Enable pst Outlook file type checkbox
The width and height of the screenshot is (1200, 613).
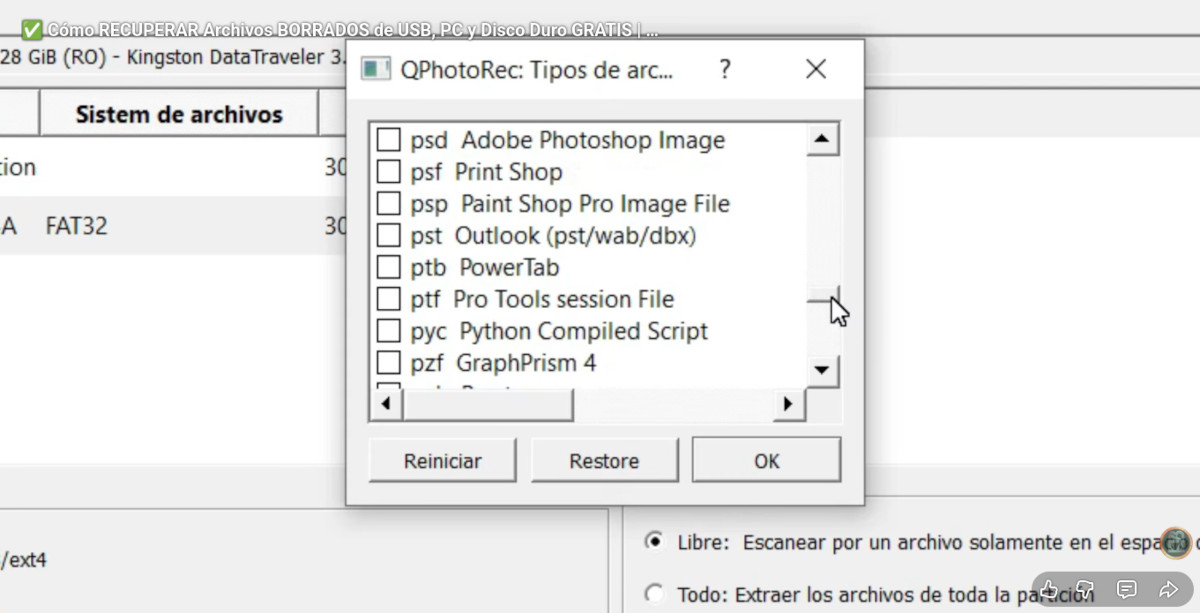(388, 236)
